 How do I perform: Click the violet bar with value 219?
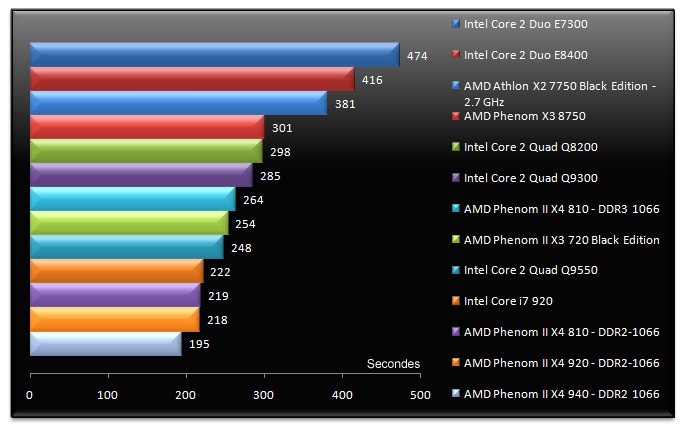point(115,295)
